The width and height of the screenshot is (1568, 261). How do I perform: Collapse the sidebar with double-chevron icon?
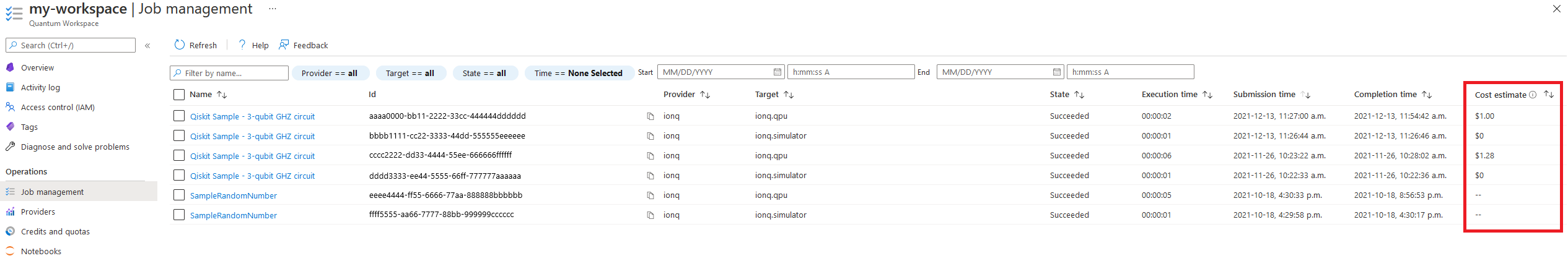coord(147,46)
